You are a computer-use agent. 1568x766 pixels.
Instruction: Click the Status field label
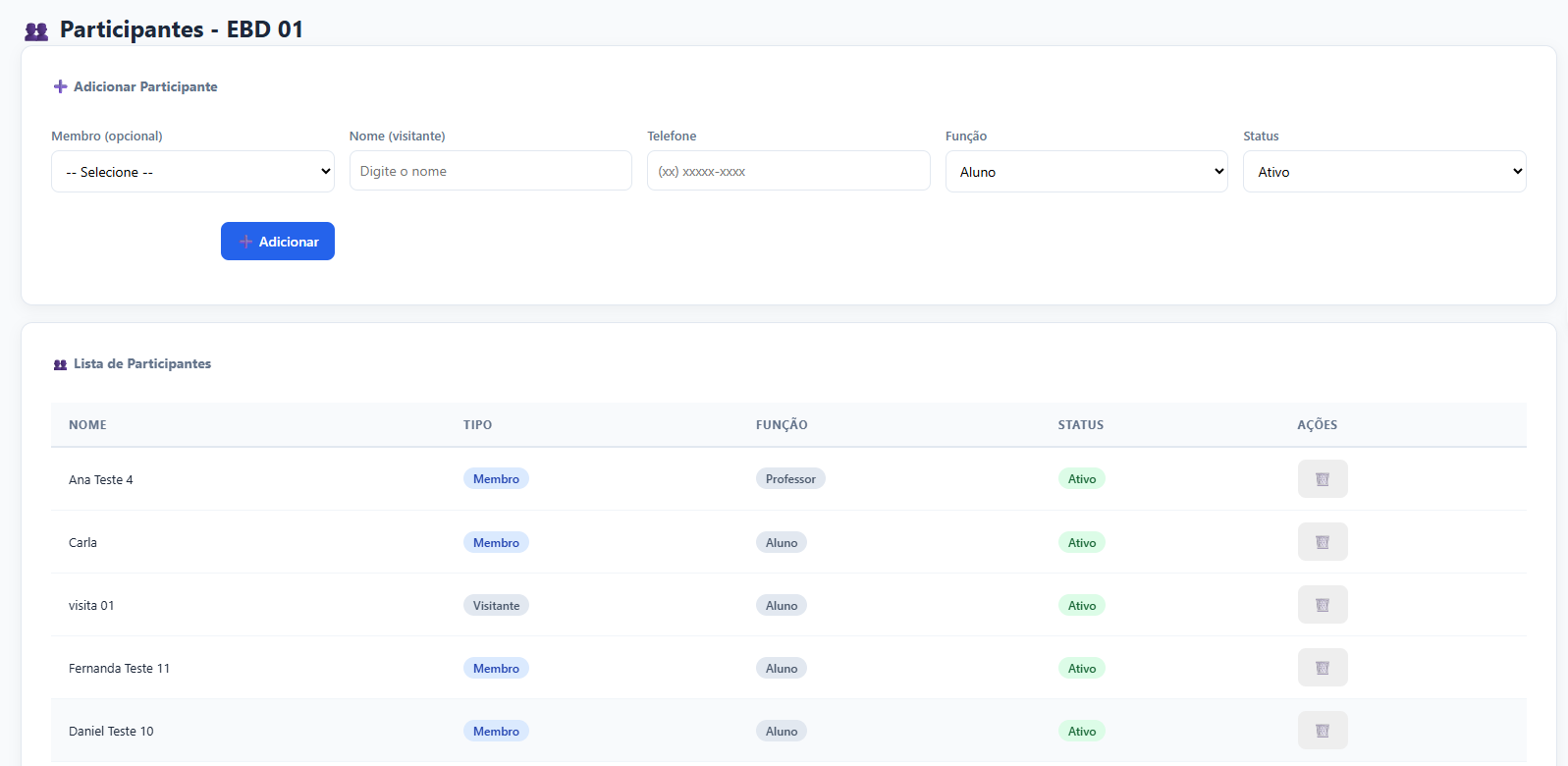pos(1261,137)
